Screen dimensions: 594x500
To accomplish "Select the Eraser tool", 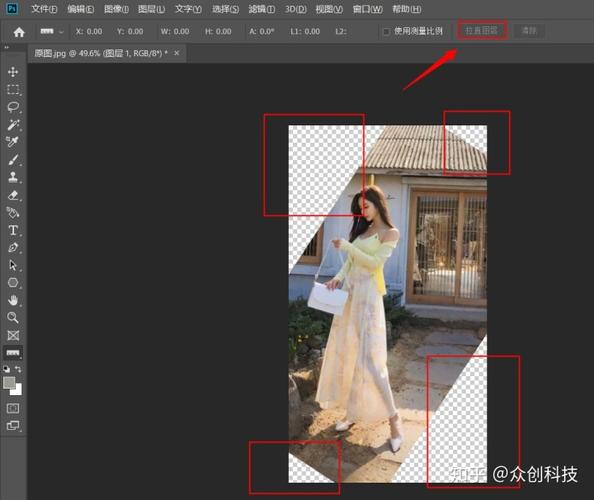I will (13, 195).
